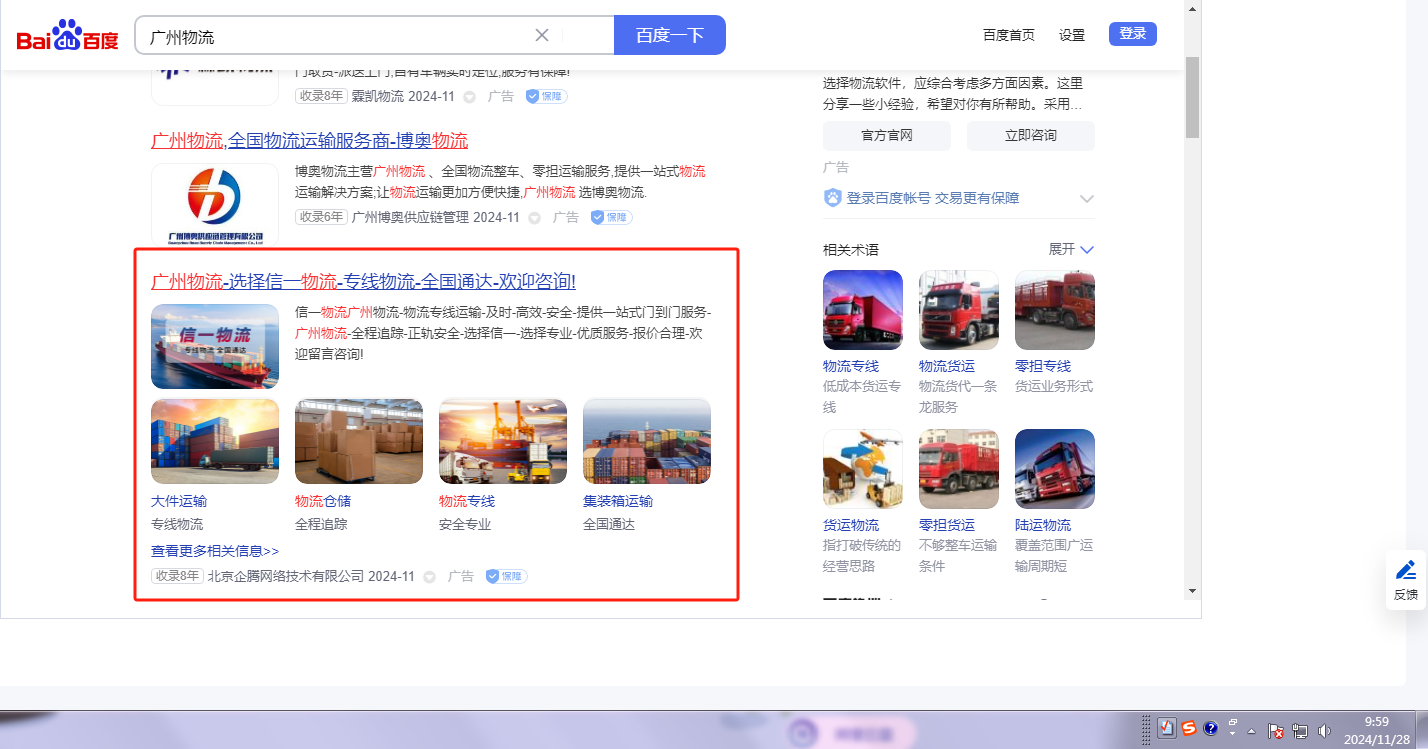
Task: Expand the chevron beside 交易更有保障
Action: click(x=1087, y=199)
